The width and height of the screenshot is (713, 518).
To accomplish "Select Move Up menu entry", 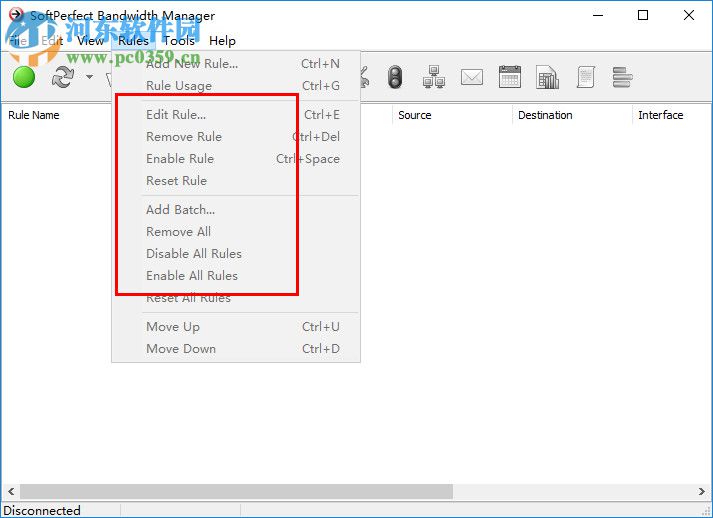I will point(236,327).
